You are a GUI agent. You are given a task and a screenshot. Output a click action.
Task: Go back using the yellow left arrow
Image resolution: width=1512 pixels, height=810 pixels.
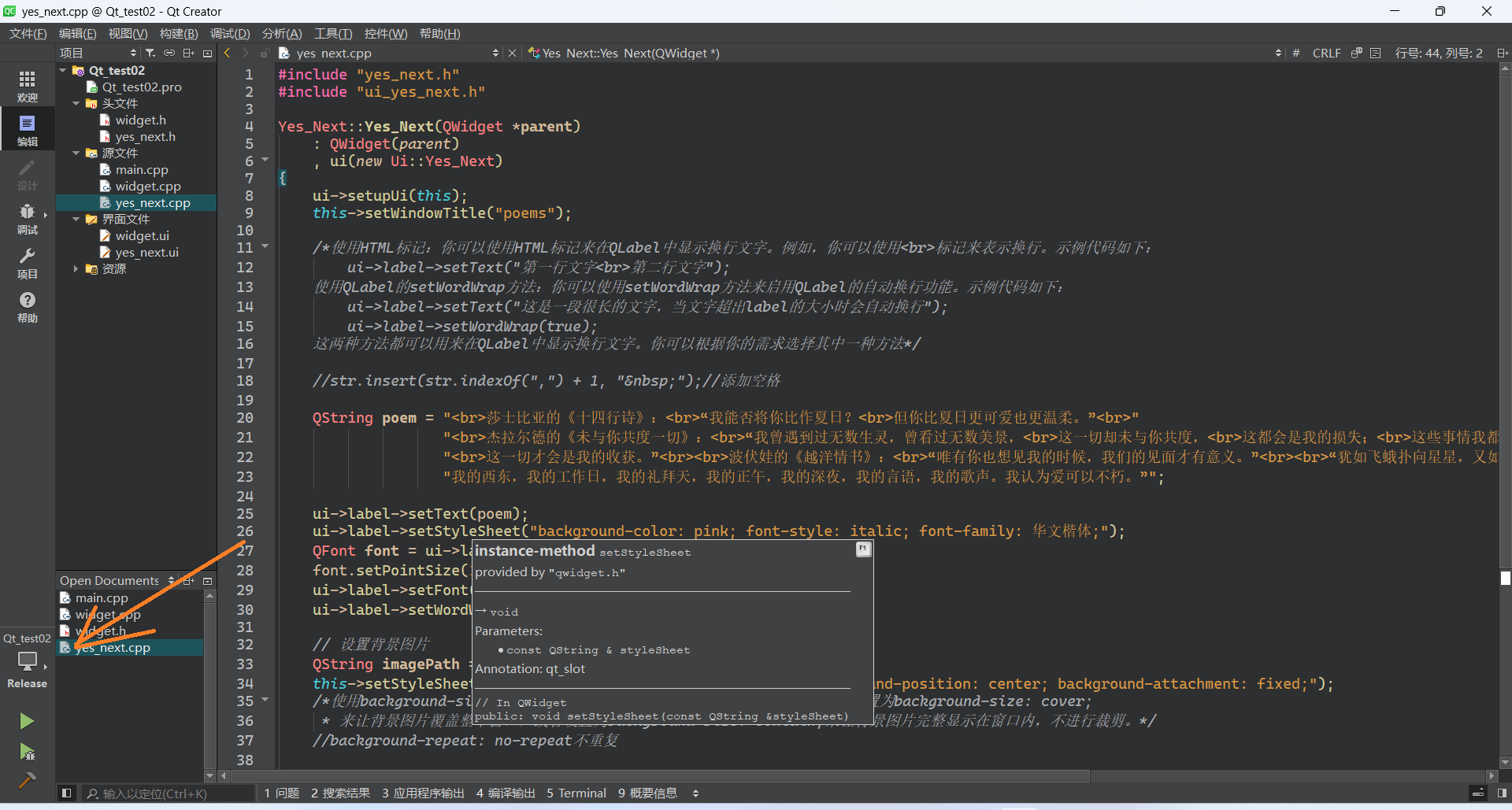click(x=228, y=53)
